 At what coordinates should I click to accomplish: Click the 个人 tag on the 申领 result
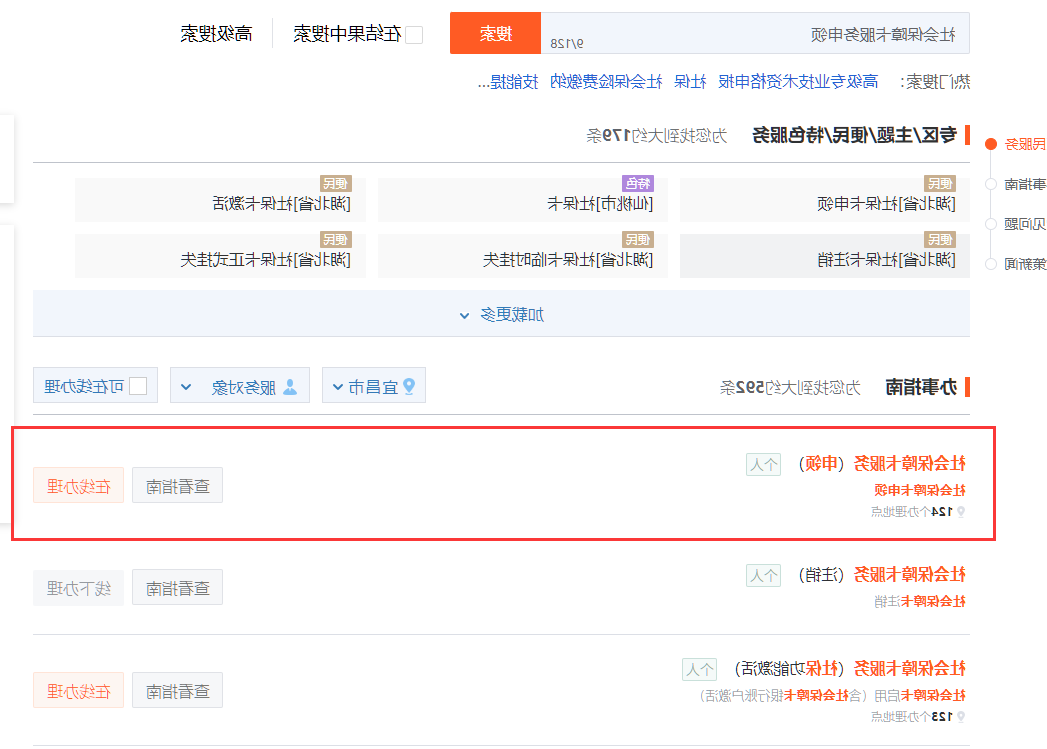click(x=763, y=464)
